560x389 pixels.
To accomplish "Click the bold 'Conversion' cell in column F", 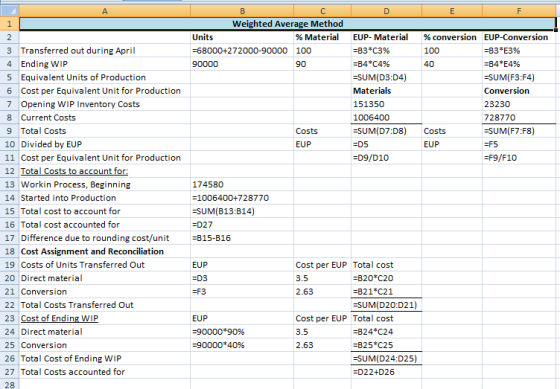I will [519, 91].
